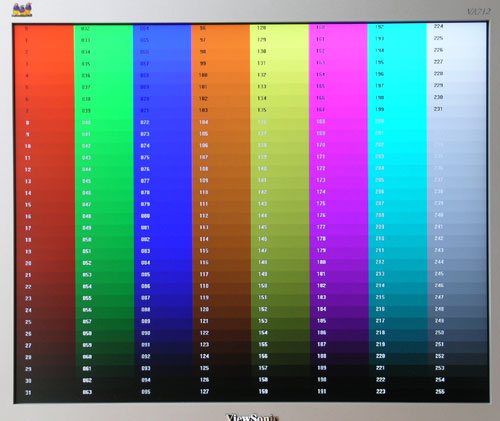This screenshot has width=500, height=421.
Task: Click the number 091 in the blue column
Action: pyautogui.click(x=146, y=345)
